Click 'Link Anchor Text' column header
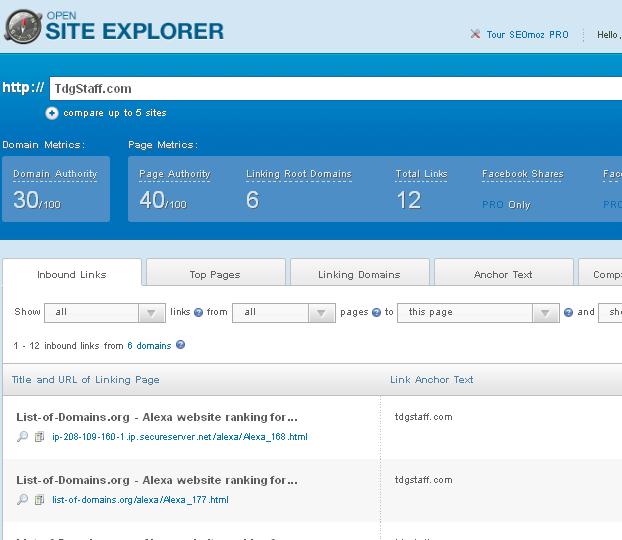This screenshot has height=540, width=622. coord(432,380)
